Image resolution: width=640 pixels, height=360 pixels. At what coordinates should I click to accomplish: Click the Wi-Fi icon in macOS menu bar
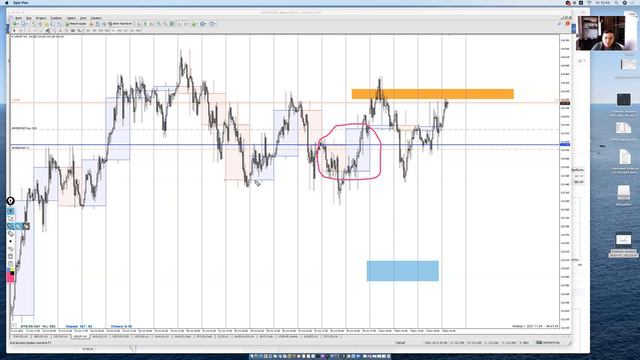(x=589, y=3)
